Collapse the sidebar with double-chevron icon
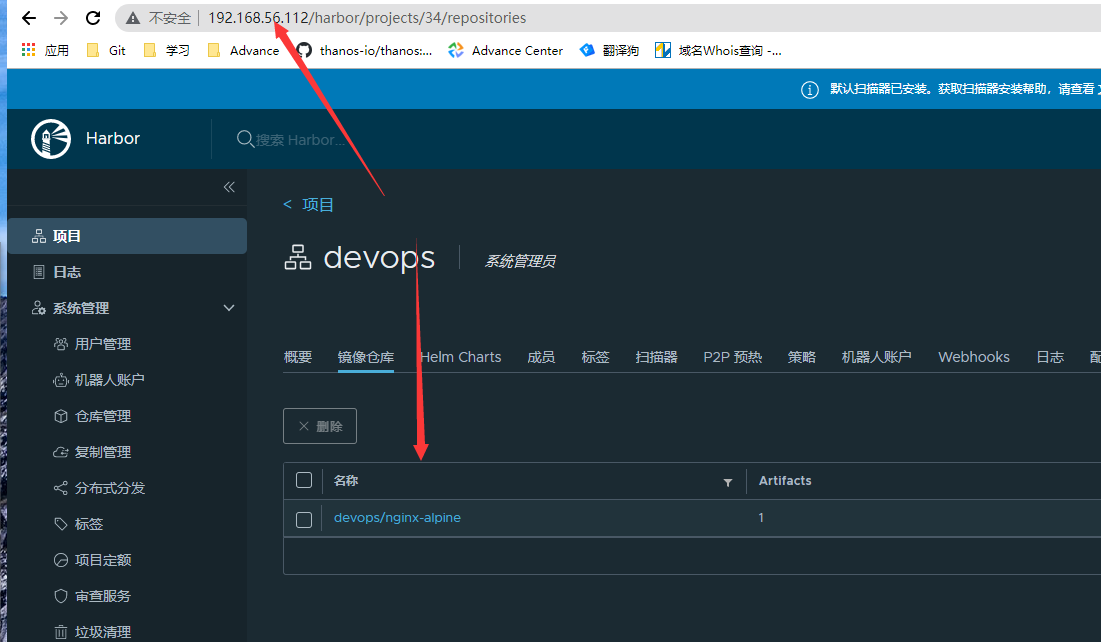Viewport: 1101px width, 642px height. pos(229,187)
